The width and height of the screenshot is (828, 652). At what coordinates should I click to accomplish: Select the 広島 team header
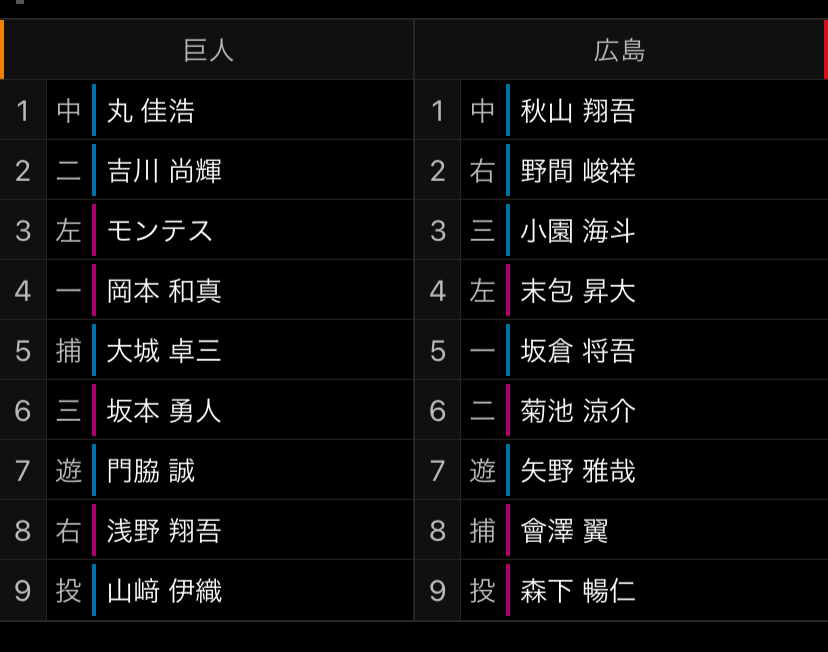620,50
